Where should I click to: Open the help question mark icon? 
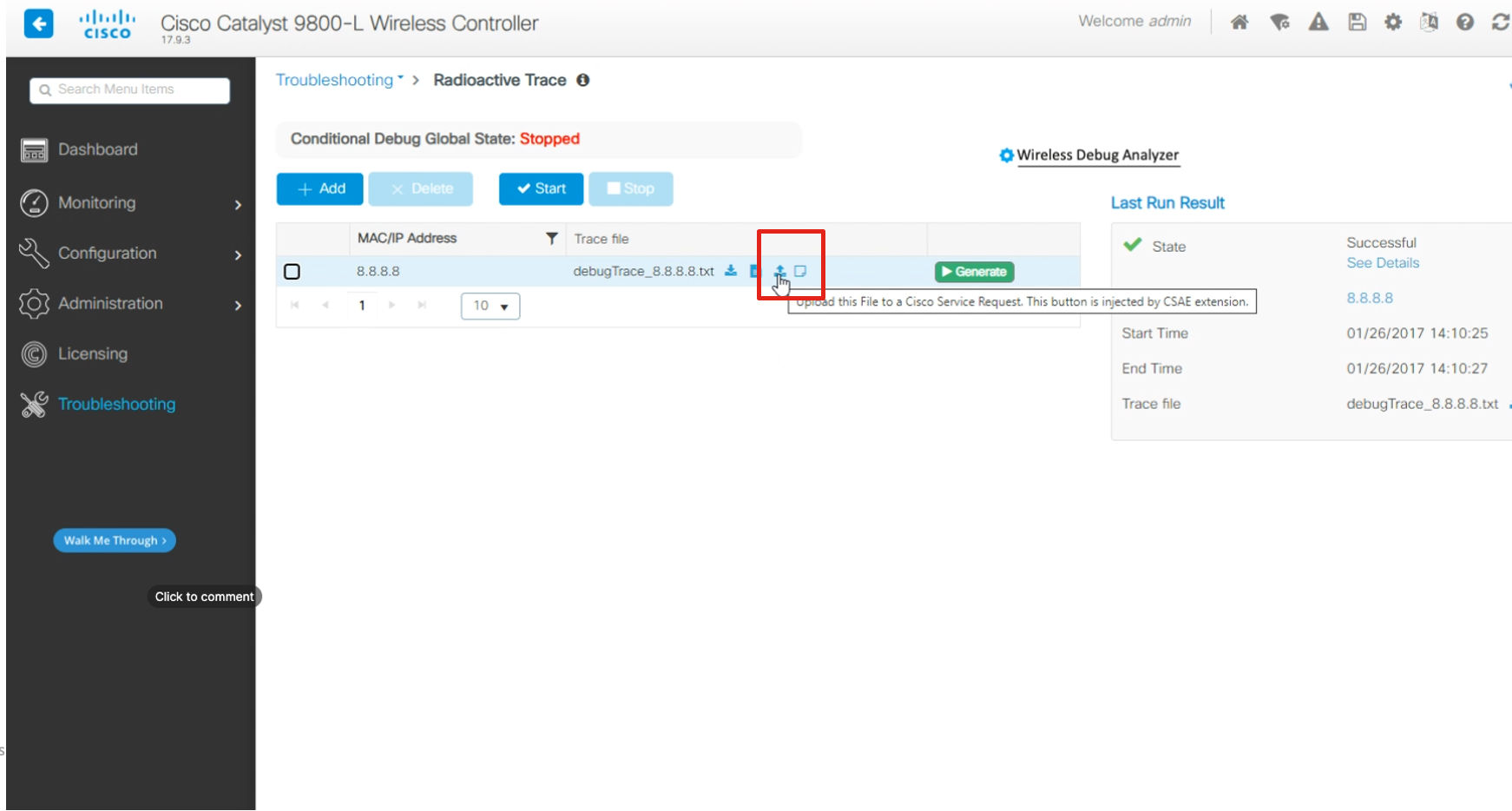(1465, 22)
